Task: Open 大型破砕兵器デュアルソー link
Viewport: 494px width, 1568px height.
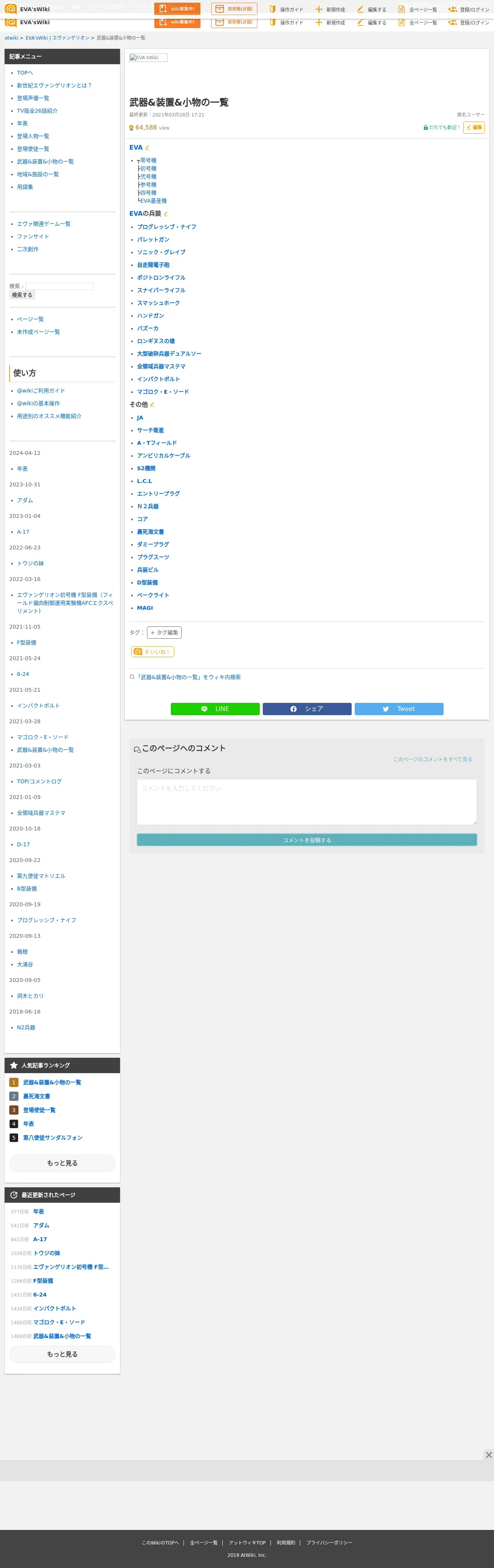Action: tap(169, 354)
